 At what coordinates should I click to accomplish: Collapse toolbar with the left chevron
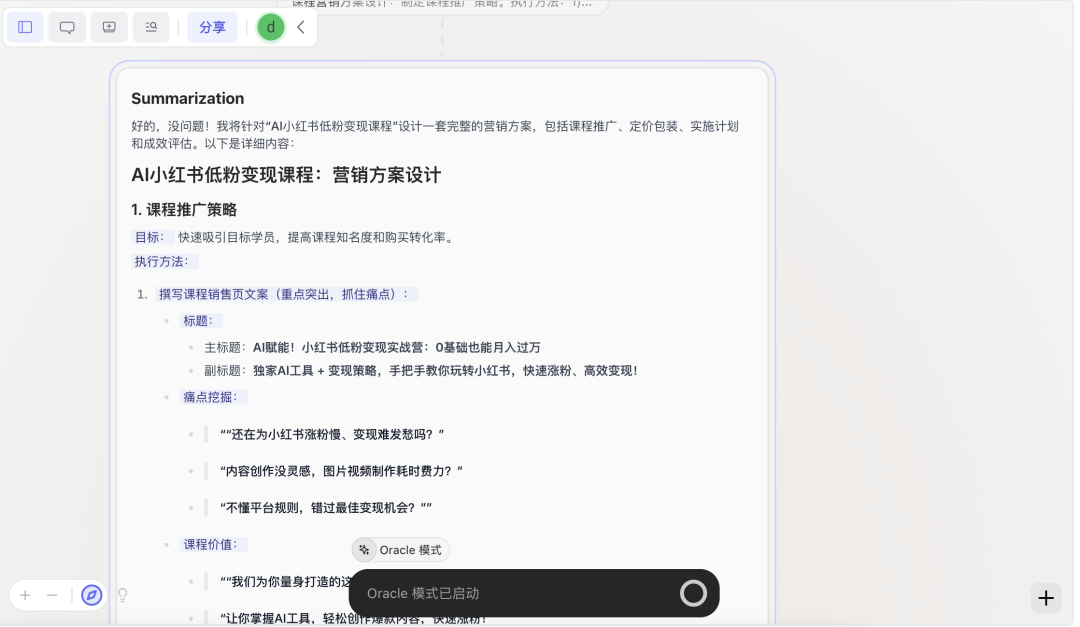pos(301,28)
